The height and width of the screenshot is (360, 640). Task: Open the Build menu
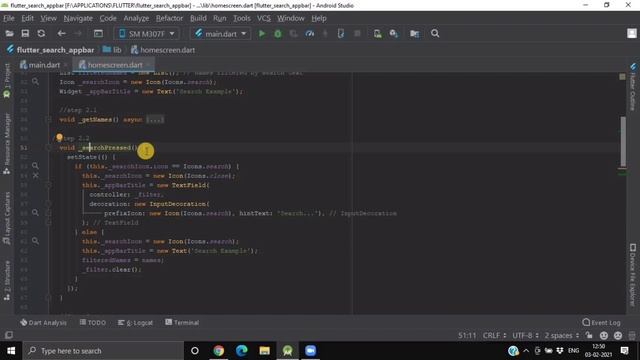click(198, 18)
